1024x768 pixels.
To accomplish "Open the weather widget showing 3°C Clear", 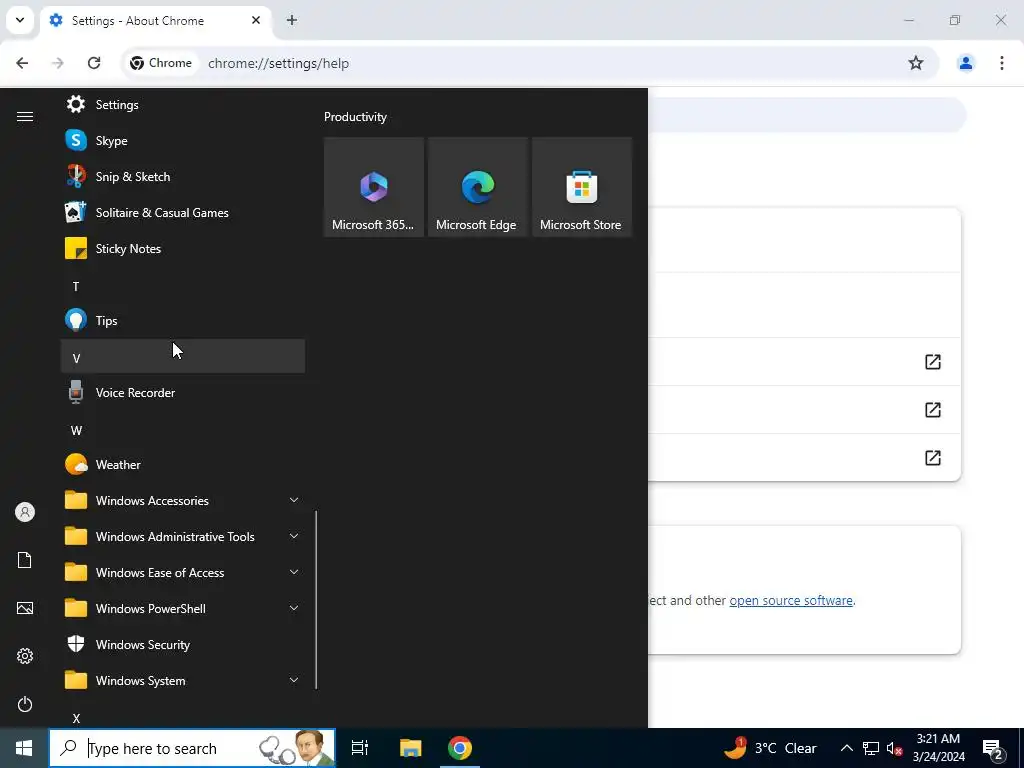I will coord(771,748).
